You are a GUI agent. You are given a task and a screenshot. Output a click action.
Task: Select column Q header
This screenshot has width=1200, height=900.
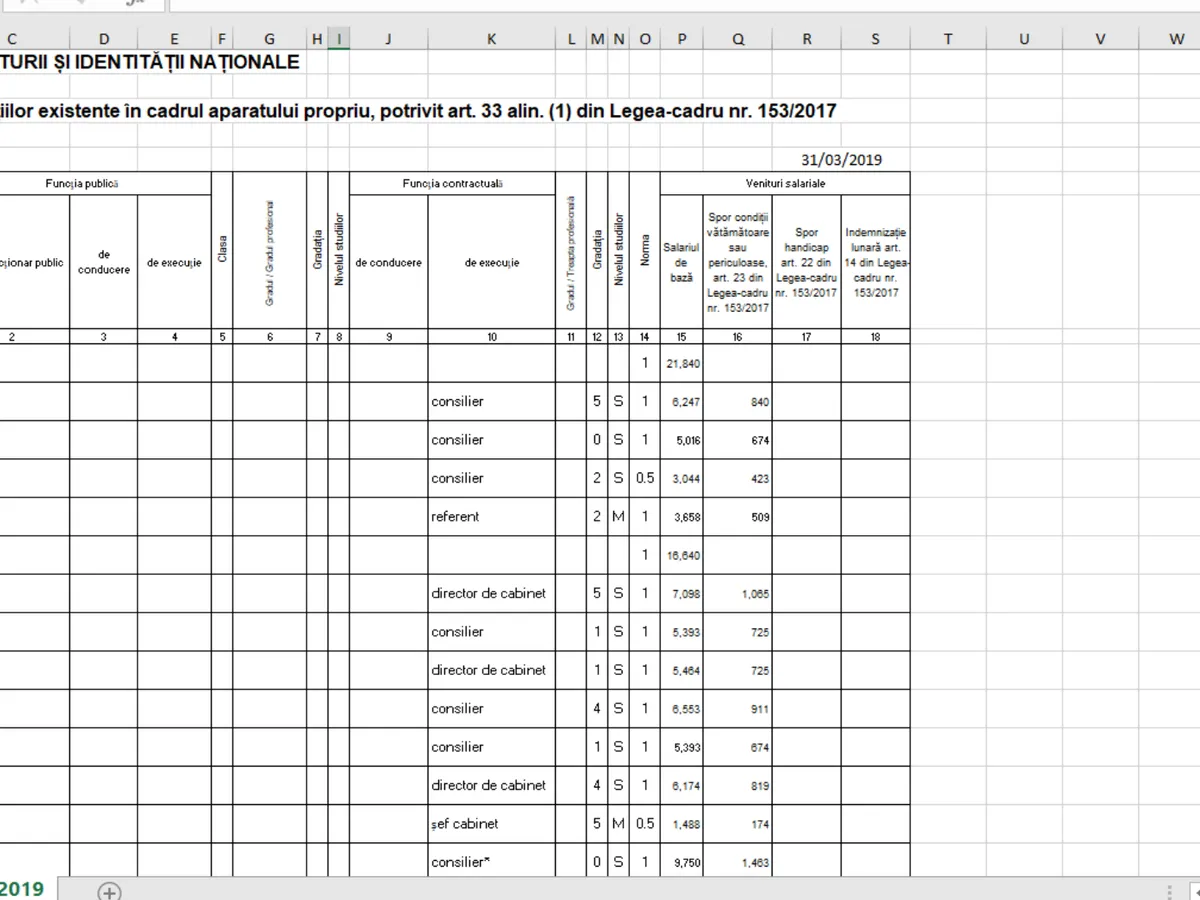point(737,39)
